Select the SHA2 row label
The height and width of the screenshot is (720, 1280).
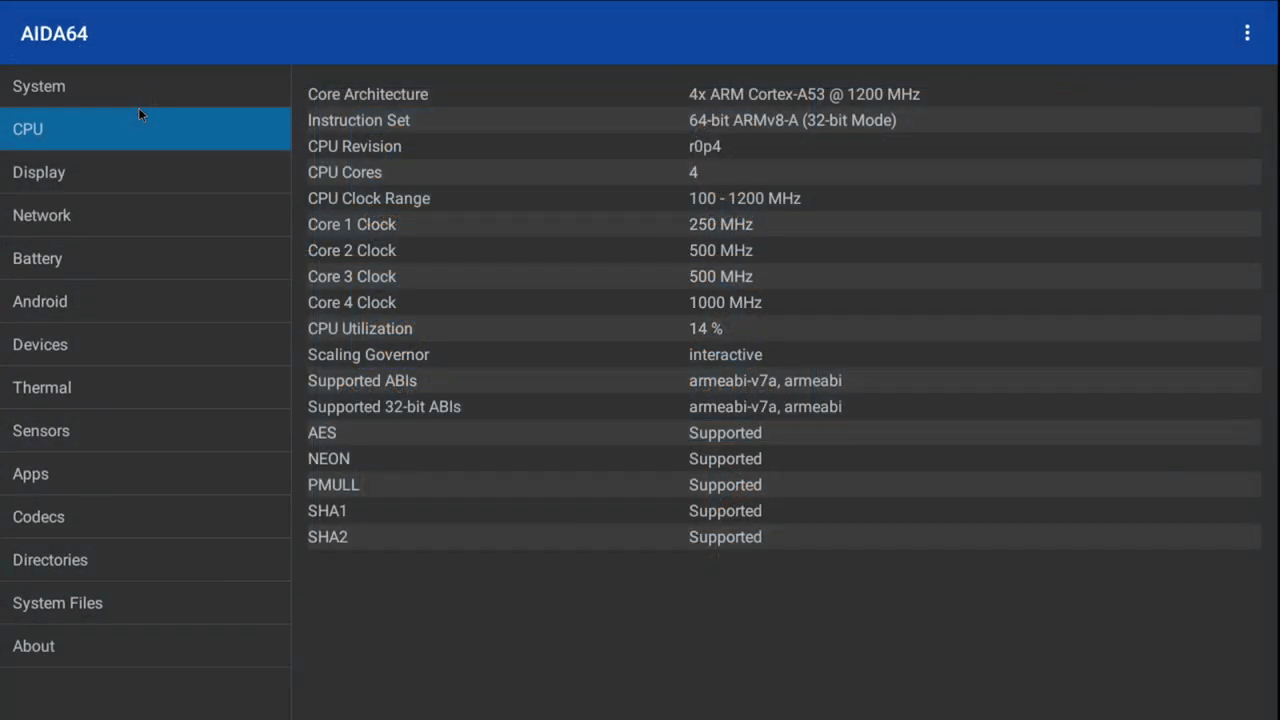pos(328,536)
